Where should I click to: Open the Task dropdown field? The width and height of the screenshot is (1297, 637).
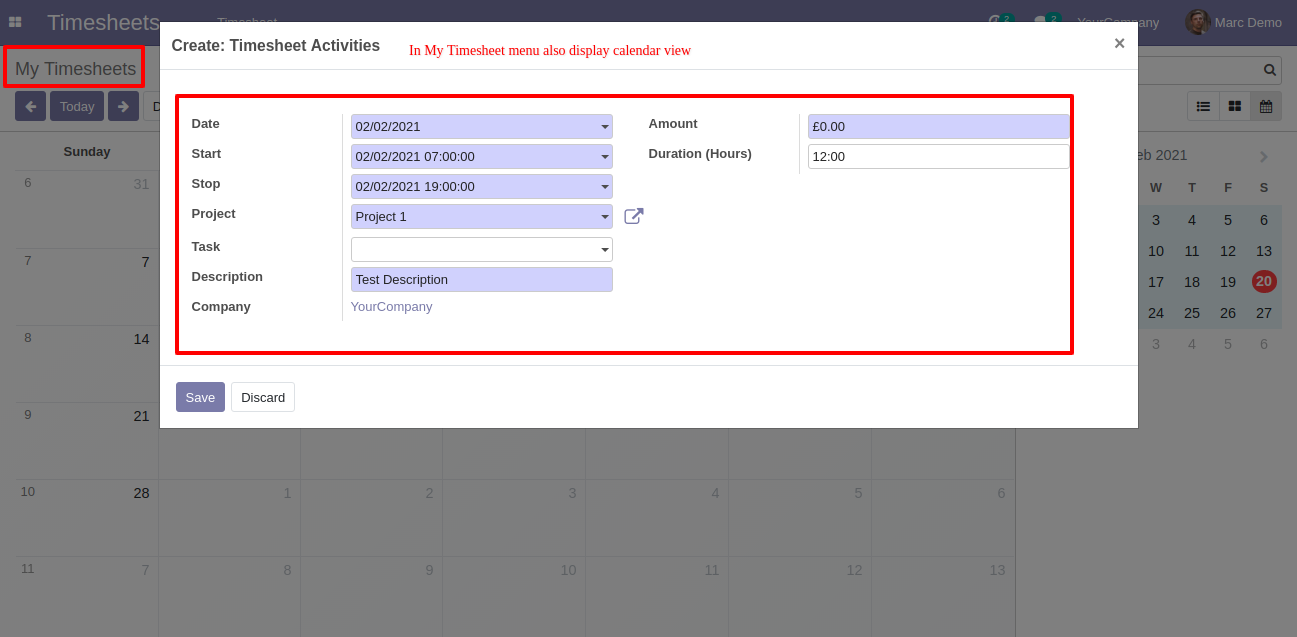point(482,250)
